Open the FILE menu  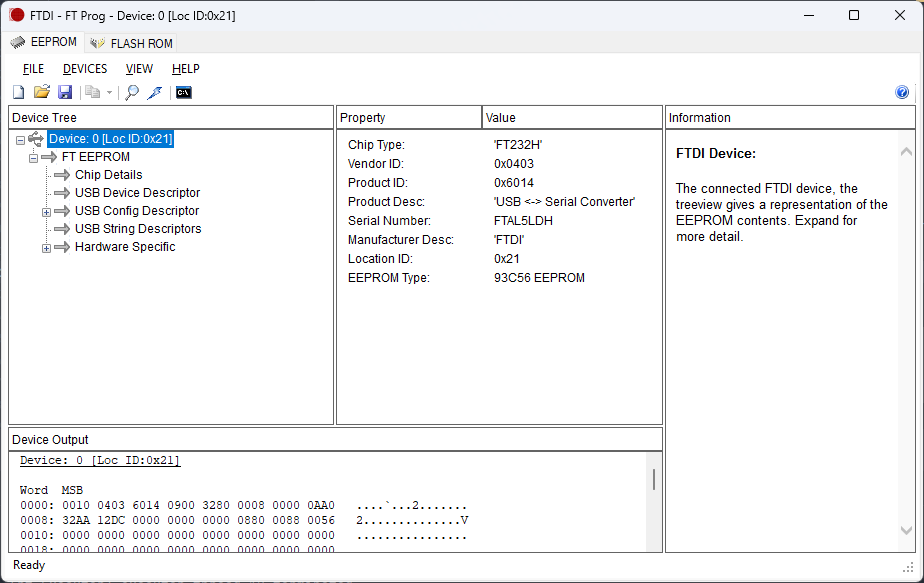33,69
